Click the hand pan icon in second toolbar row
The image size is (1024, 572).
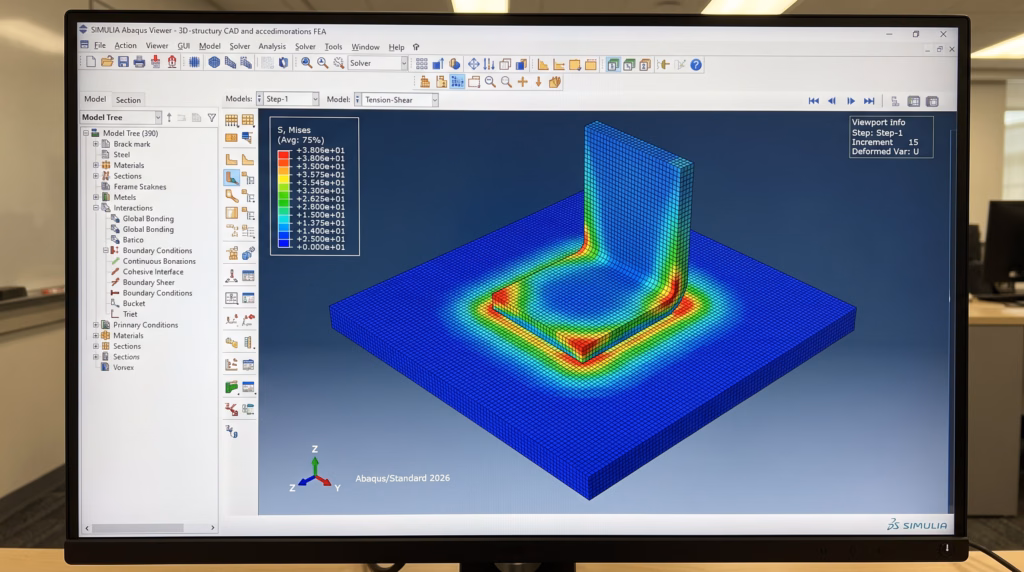[554, 82]
